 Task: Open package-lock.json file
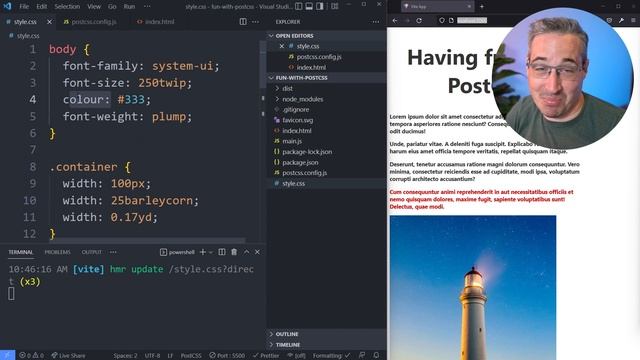307,152
